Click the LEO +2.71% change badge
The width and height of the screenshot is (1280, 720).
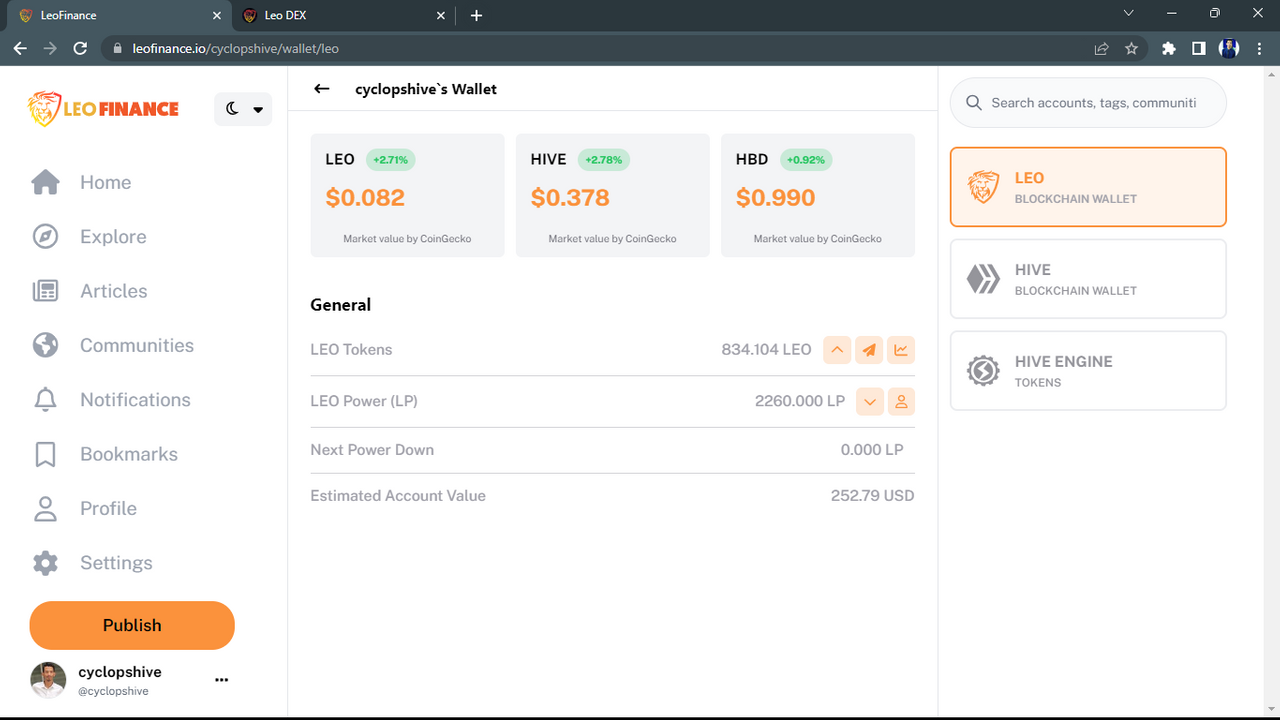click(391, 160)
